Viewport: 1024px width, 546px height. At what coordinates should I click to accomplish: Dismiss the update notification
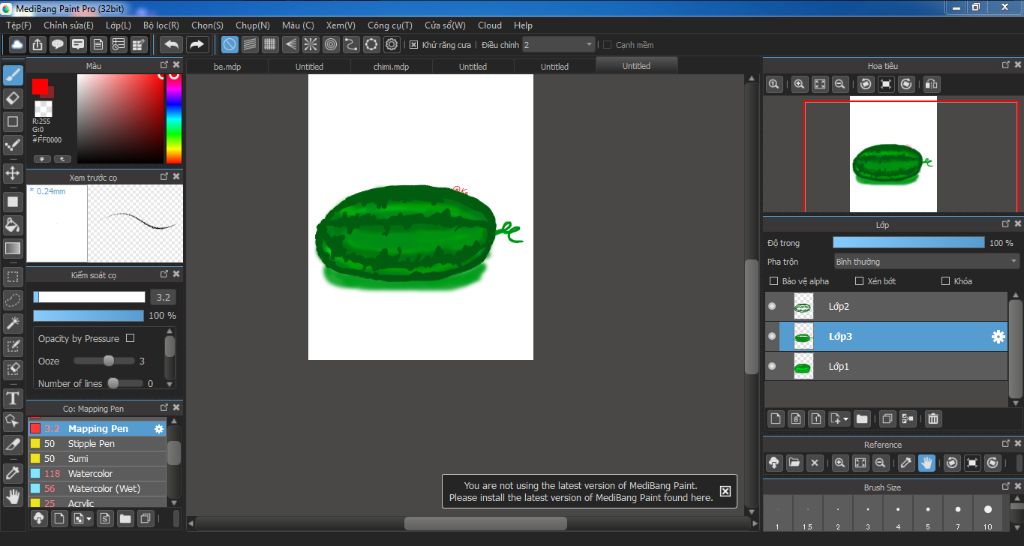click(725, 491)
